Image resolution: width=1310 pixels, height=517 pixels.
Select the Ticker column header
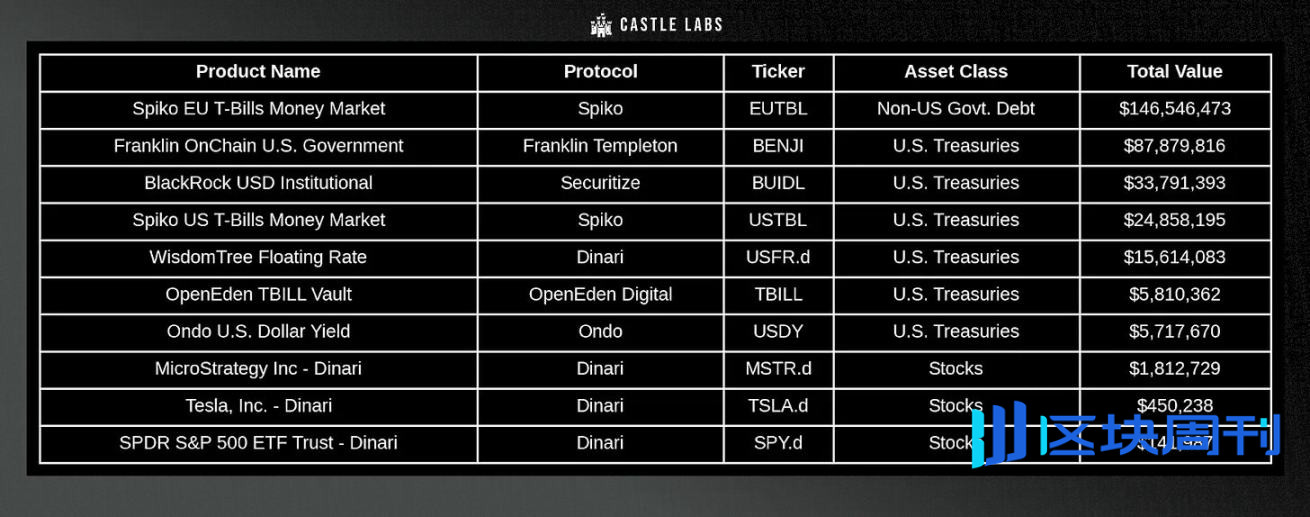pyautogui.click(x=778, y=72)
